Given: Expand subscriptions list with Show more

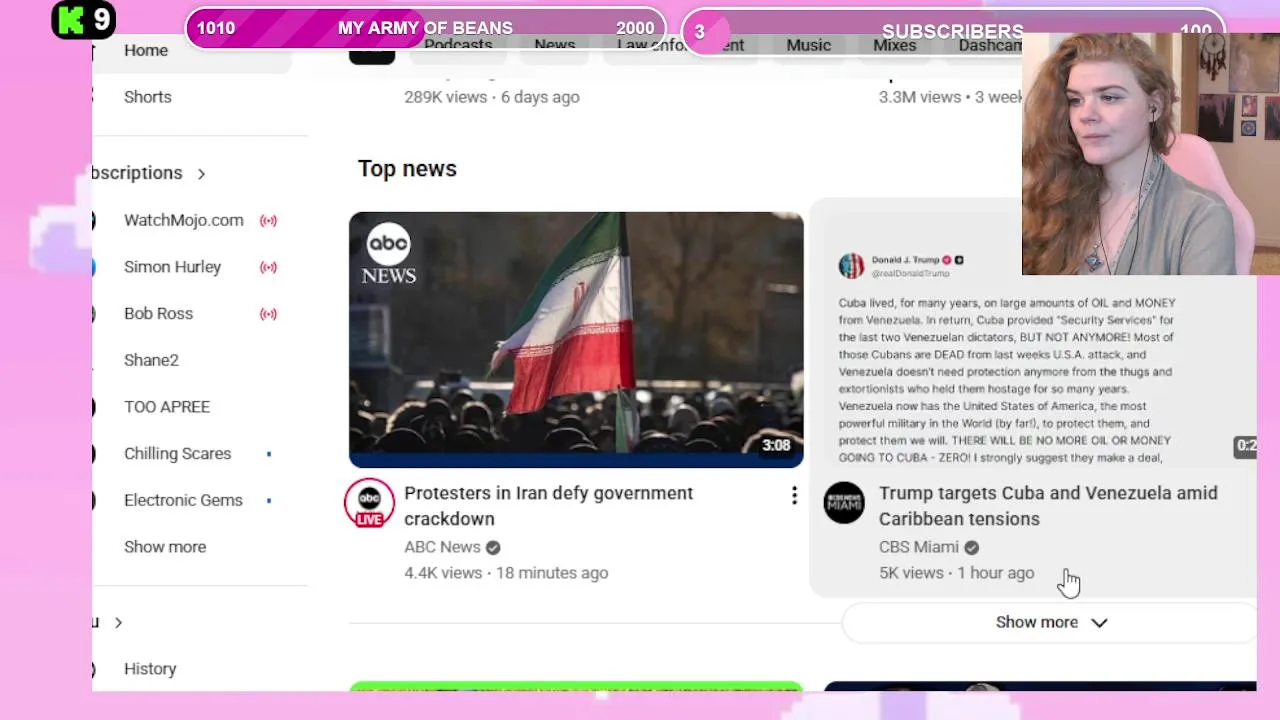Looking at the screenshot, I should coord(165,547).
